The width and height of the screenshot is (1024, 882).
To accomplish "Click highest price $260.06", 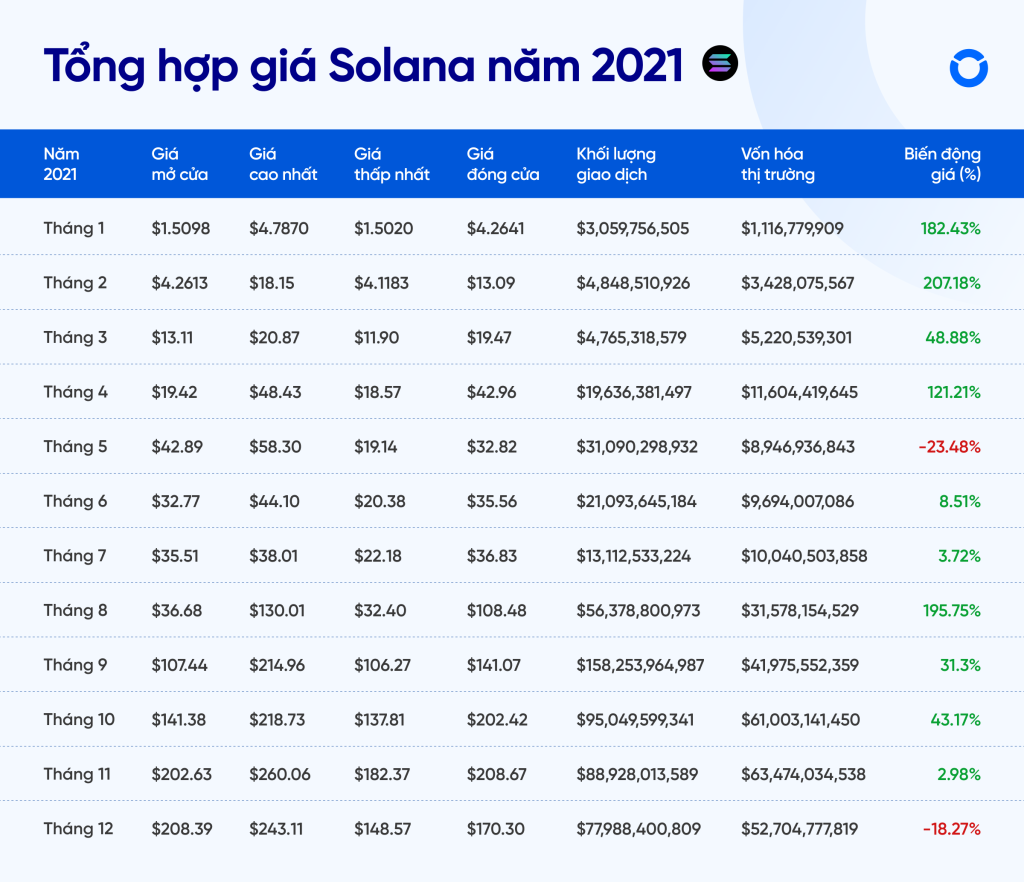I will tap(280, 774).
